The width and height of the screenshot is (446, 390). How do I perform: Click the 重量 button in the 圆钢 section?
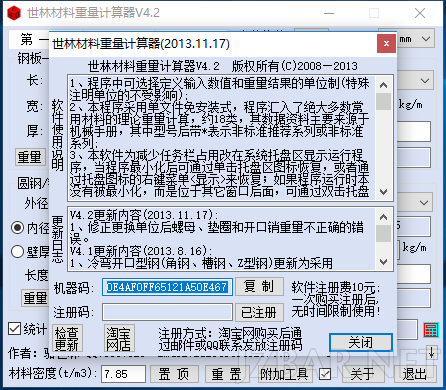pos(35,298)
